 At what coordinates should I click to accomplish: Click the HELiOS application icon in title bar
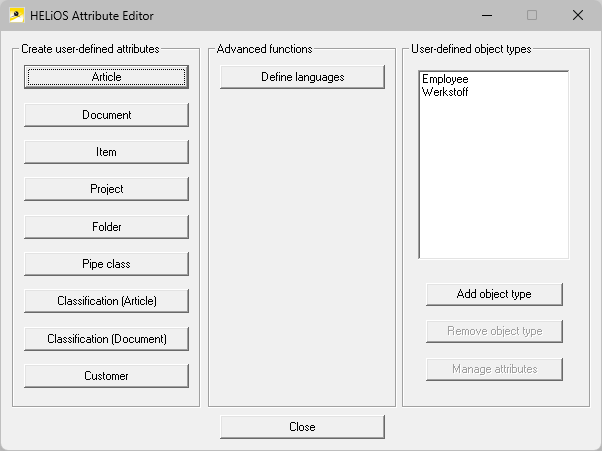click(x=17, y=15)
